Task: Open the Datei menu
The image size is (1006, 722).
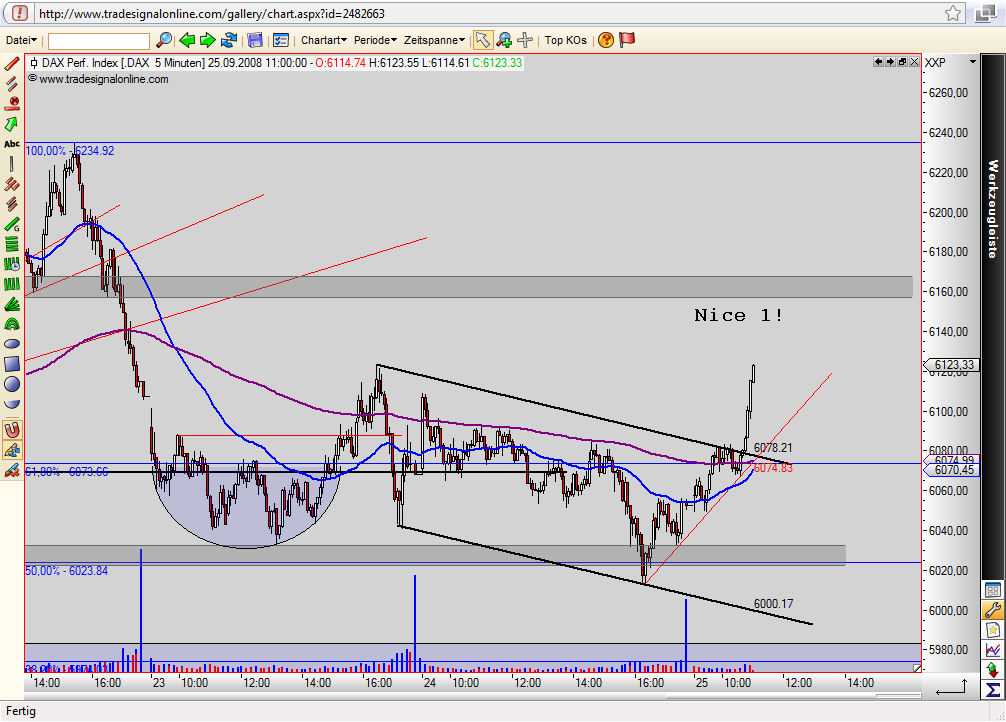Action: [x=21, y=40]
